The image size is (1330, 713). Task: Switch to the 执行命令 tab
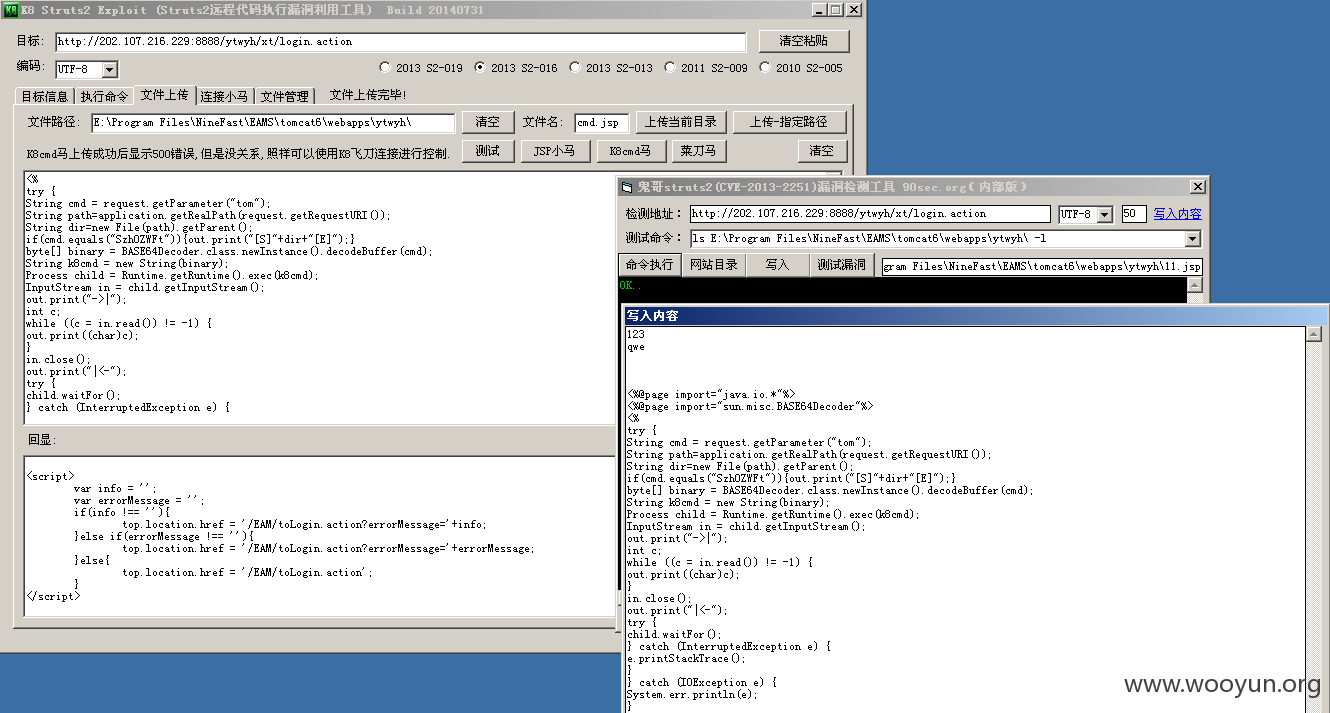(104, 96)
